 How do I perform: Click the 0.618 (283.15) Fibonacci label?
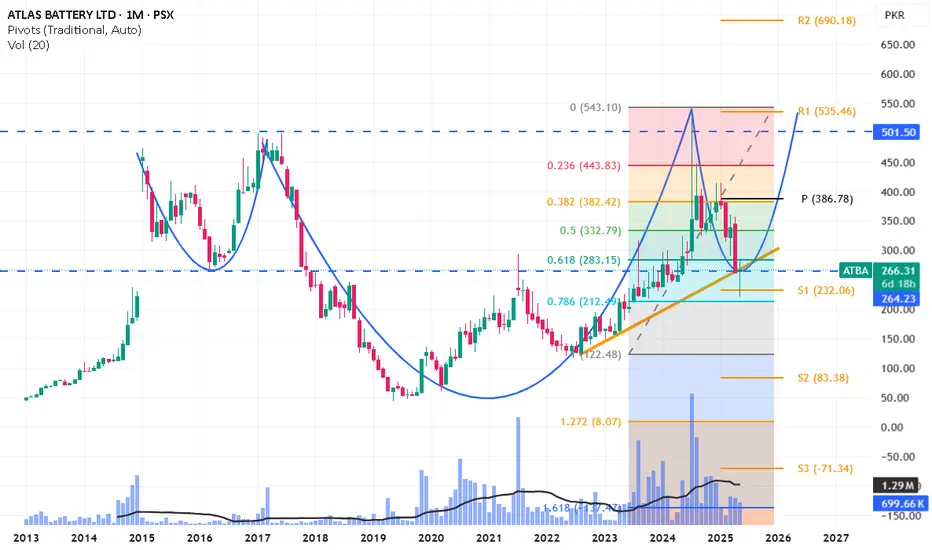(584, 260)
